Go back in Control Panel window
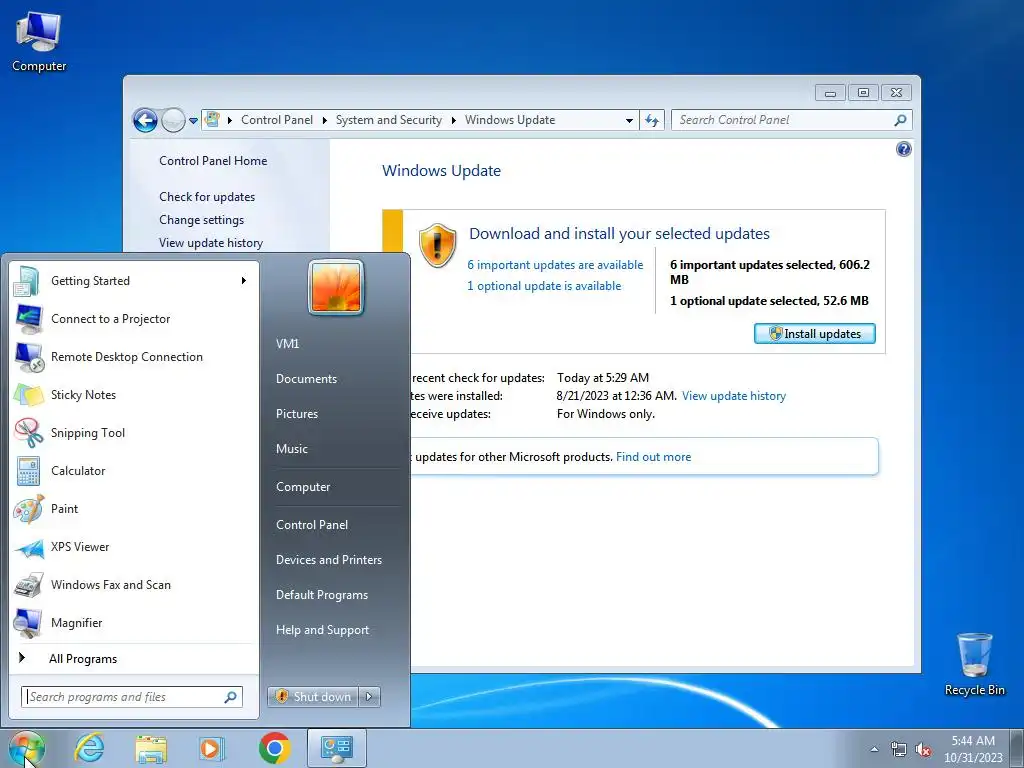Image resolution: width=1024 pixels, height=768 pixels. pyautogui.click(x=145, y=120)
